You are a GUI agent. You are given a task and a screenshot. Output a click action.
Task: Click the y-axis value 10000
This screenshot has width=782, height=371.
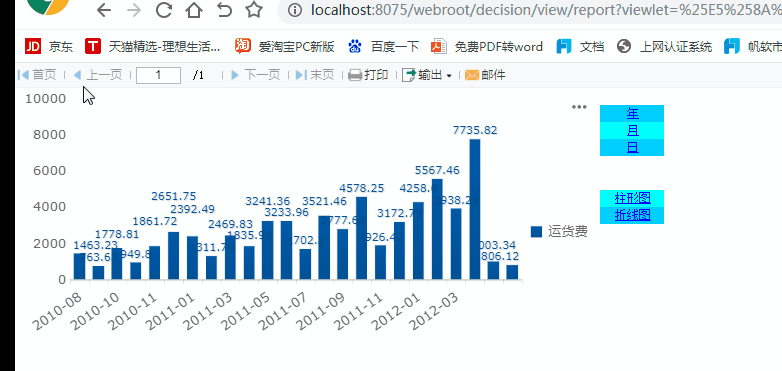click(x=45, y=98)
